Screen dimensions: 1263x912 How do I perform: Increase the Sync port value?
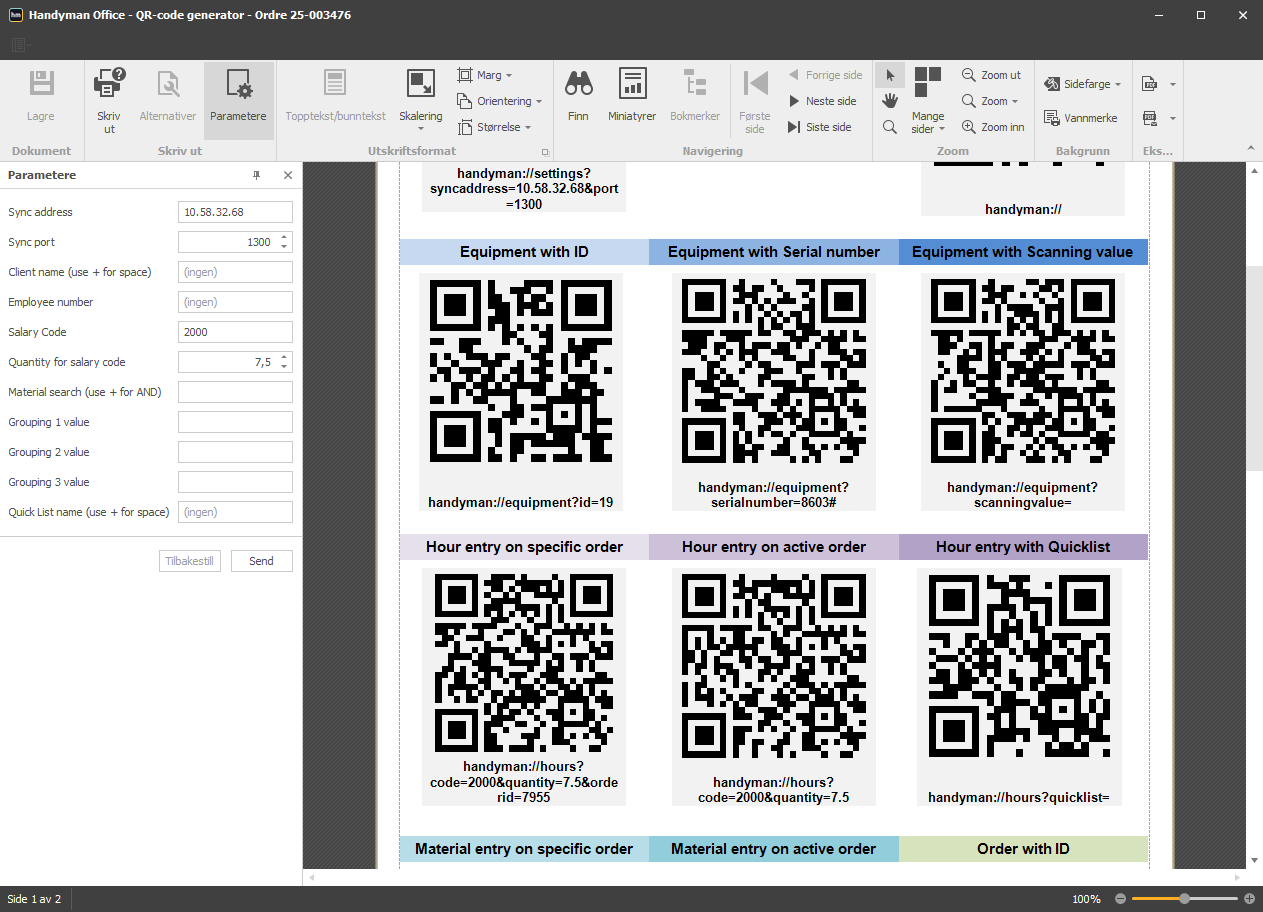pyautogui.click(x=284, y=237)
